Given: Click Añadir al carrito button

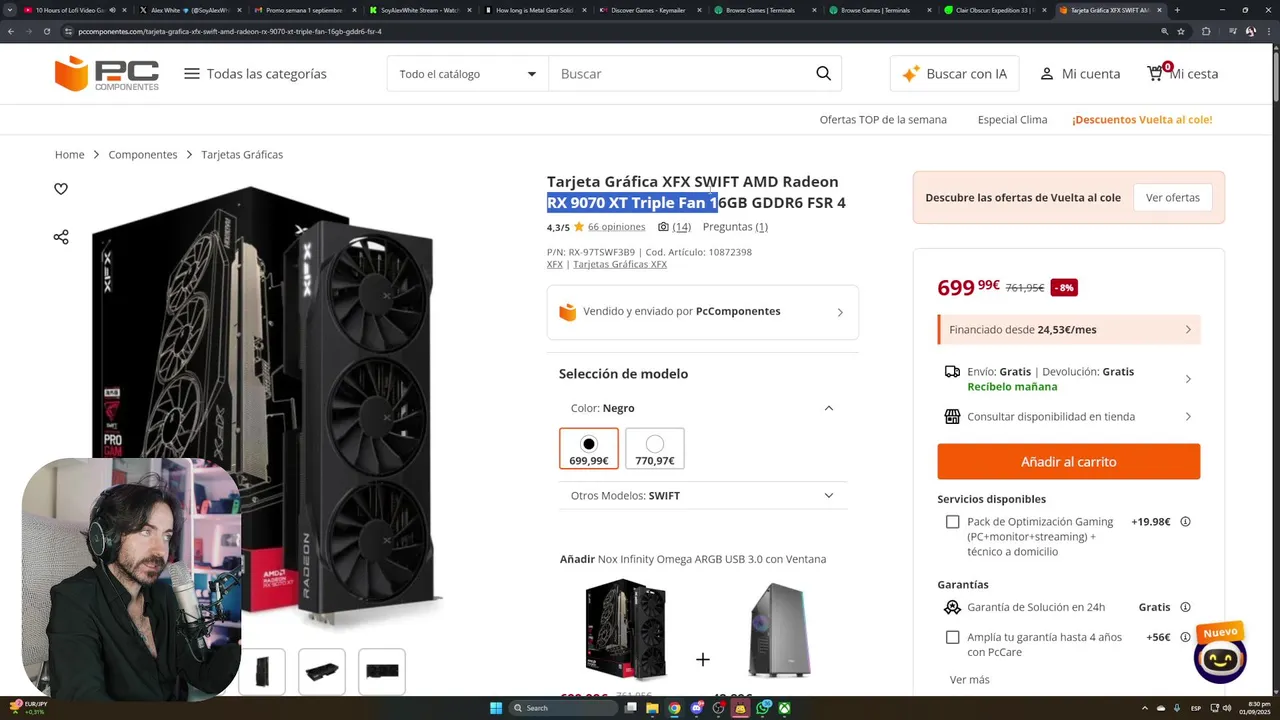Looking at the screenshot, I should (x=1068, y=462).
